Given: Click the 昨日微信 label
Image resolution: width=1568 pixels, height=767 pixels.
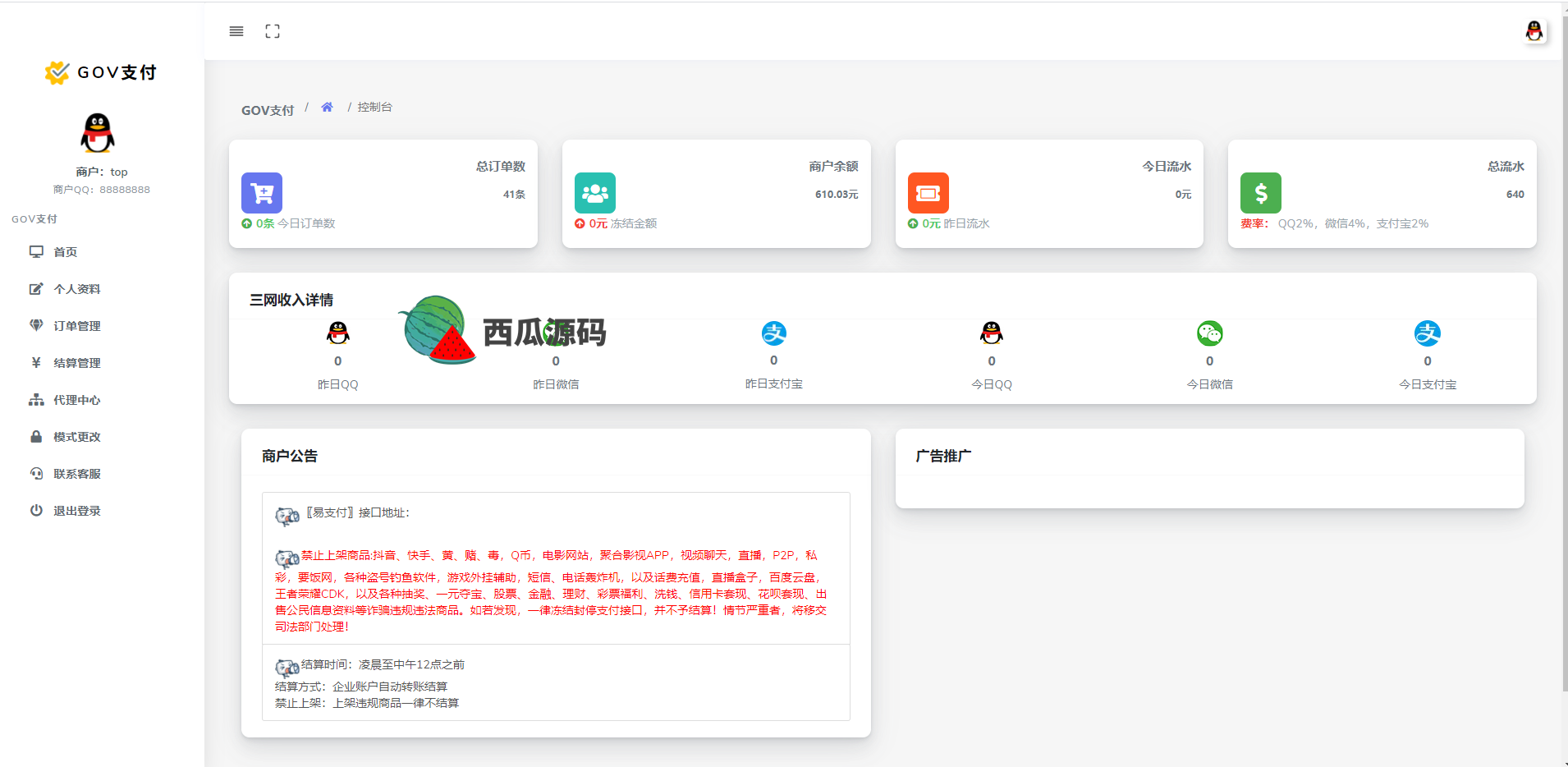Looking at the screenshot, I should tap(556, 384).
